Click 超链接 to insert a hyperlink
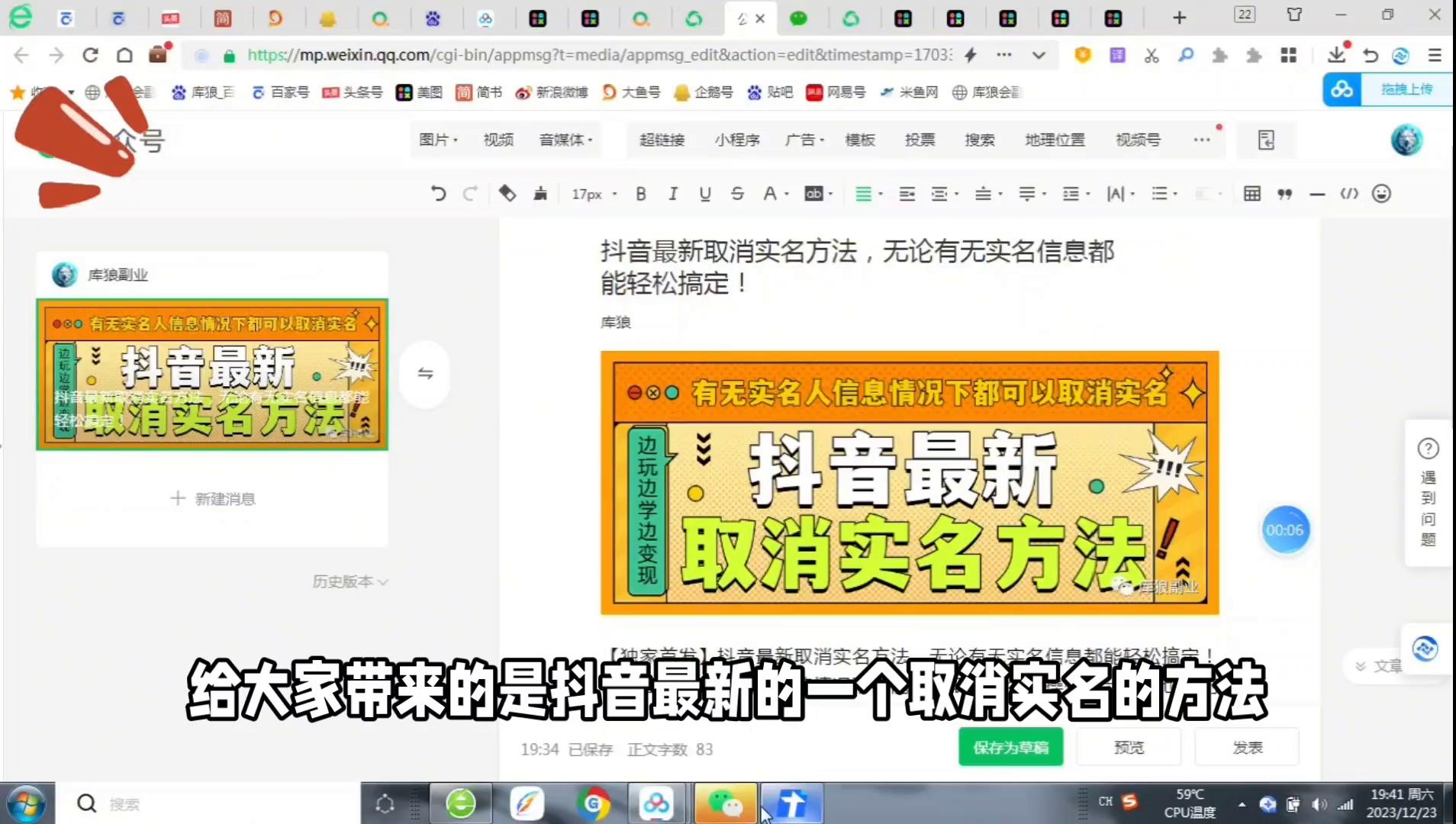 point(662,140)
